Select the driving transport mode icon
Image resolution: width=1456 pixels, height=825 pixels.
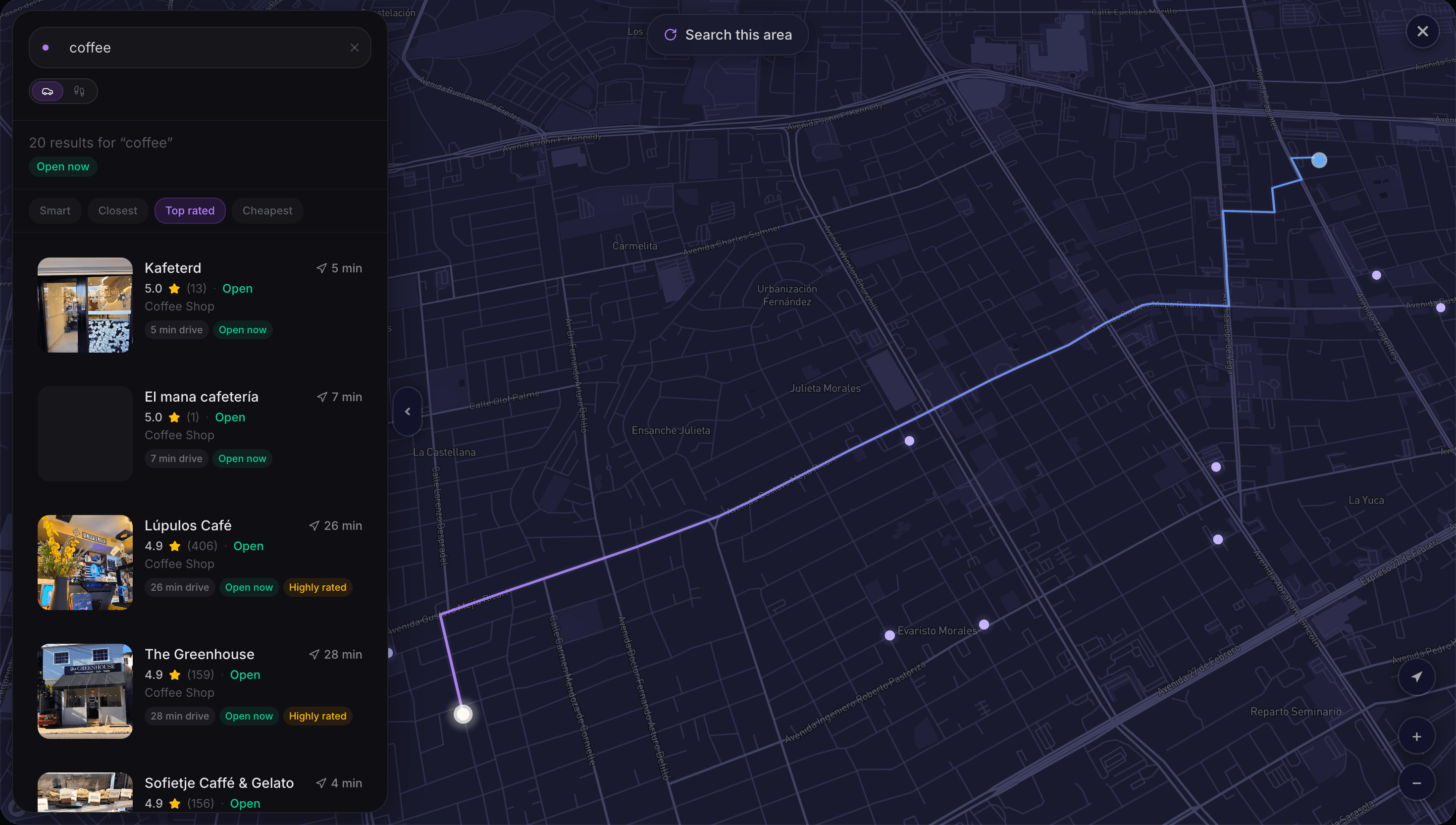(x=47, y=91)
